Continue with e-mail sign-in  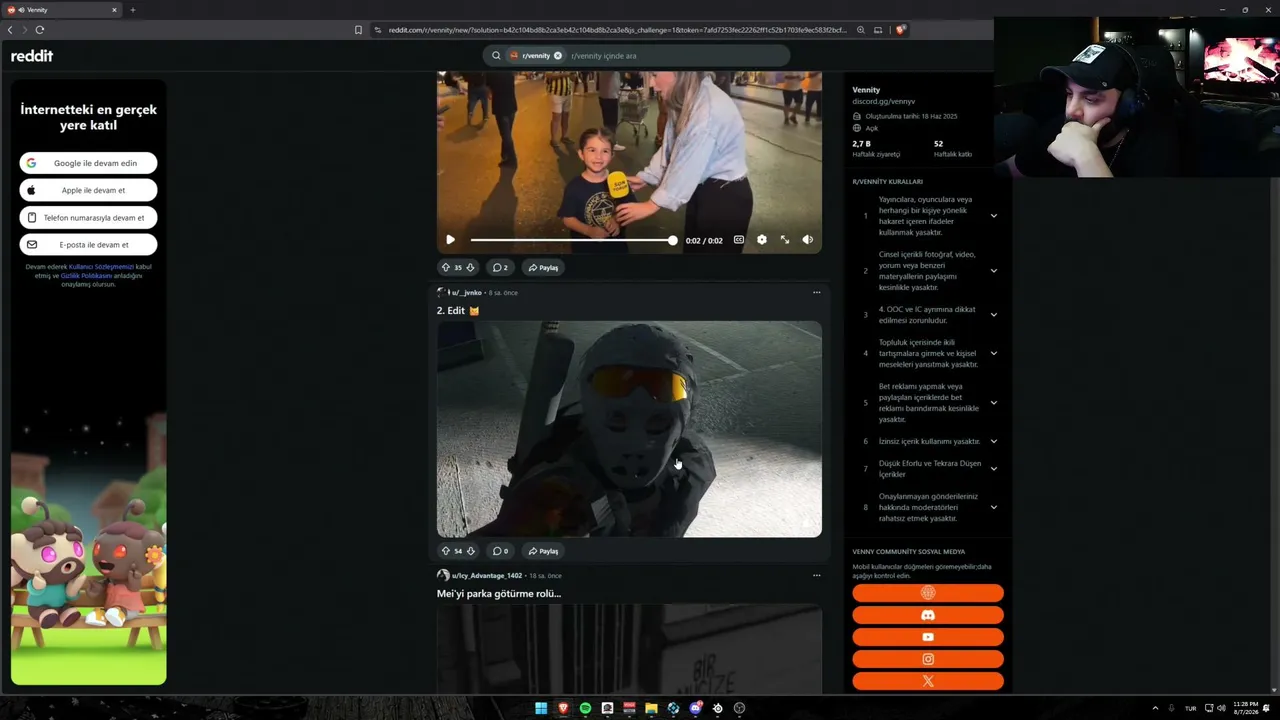point(88,244)
